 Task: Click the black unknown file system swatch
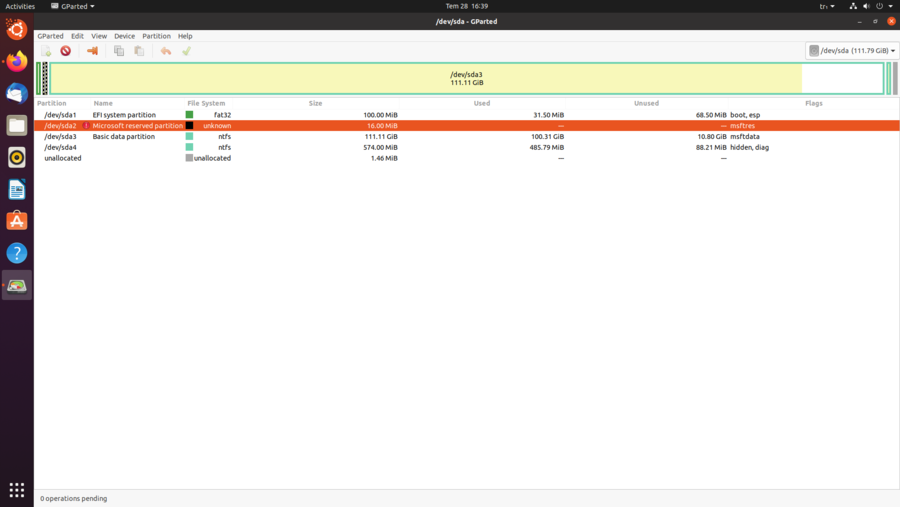pos(189,126)
